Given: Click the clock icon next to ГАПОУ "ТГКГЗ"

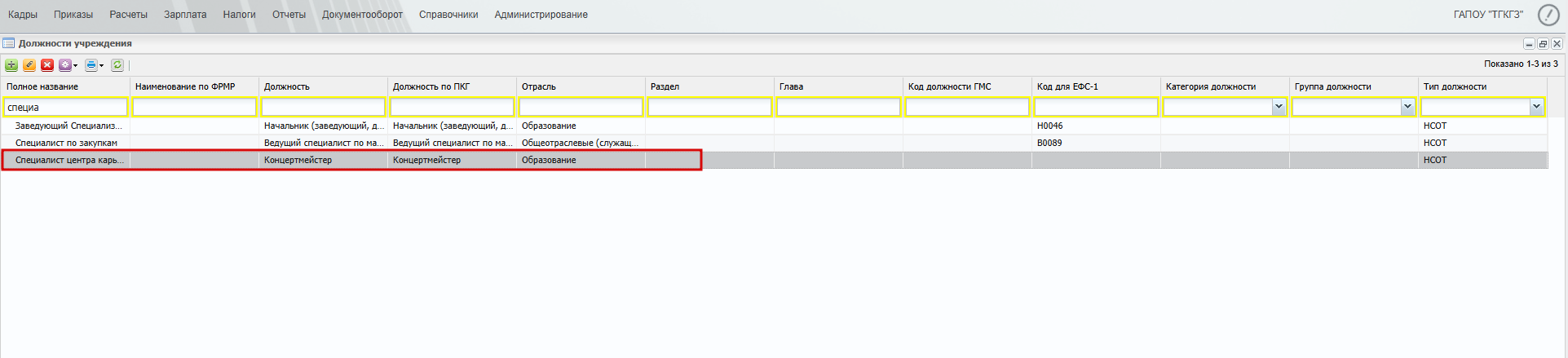Looking at the screenshot, I should 1548,15.
